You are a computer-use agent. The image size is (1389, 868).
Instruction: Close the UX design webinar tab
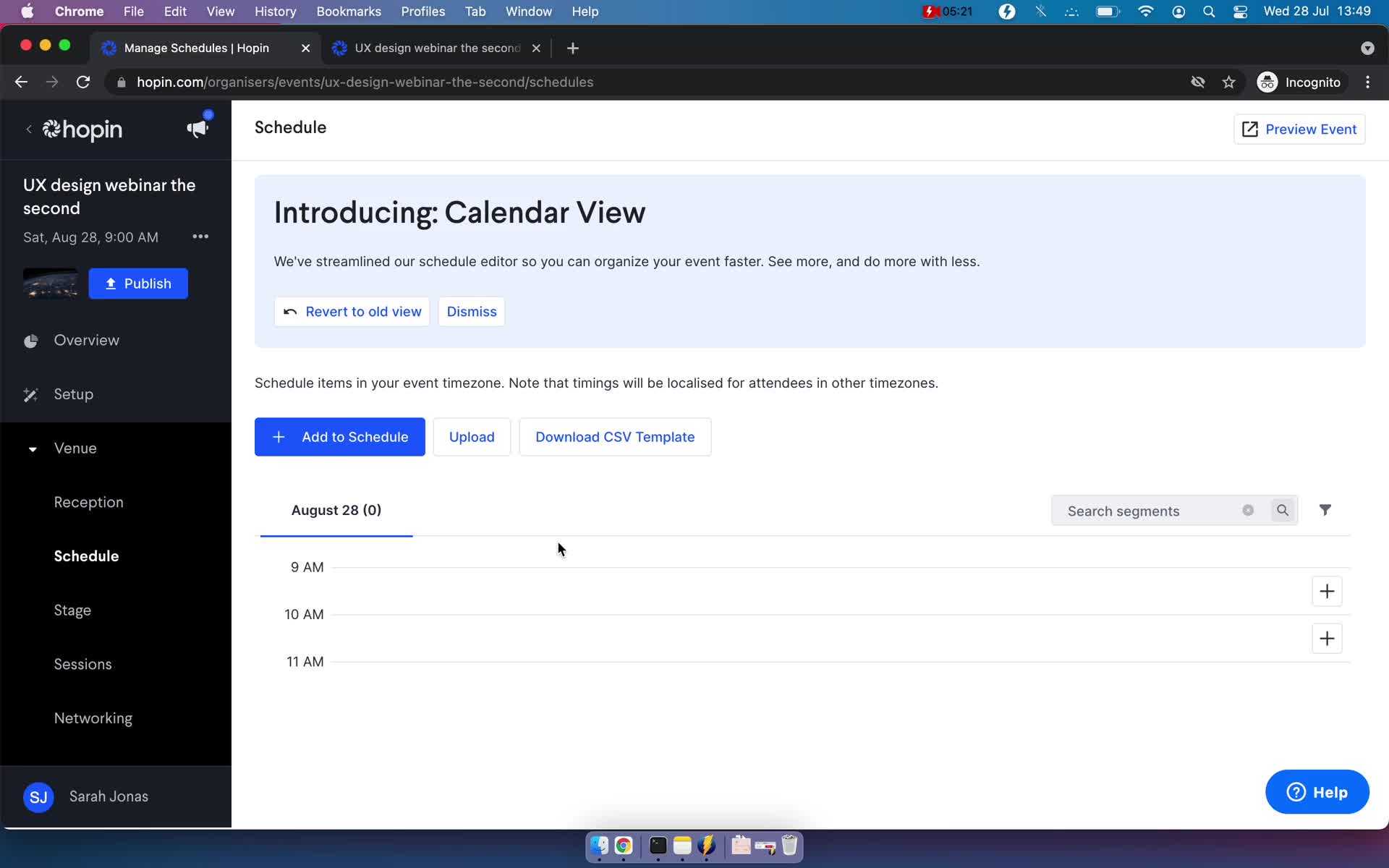click(x=536, y=48)
